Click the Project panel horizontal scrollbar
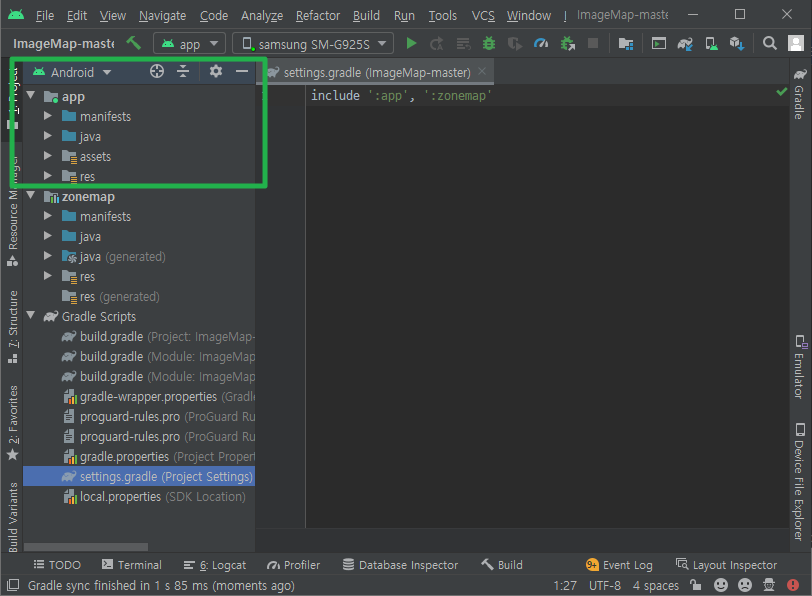The height and width of the screenshot is (596, 812). [x=86, y=547]
